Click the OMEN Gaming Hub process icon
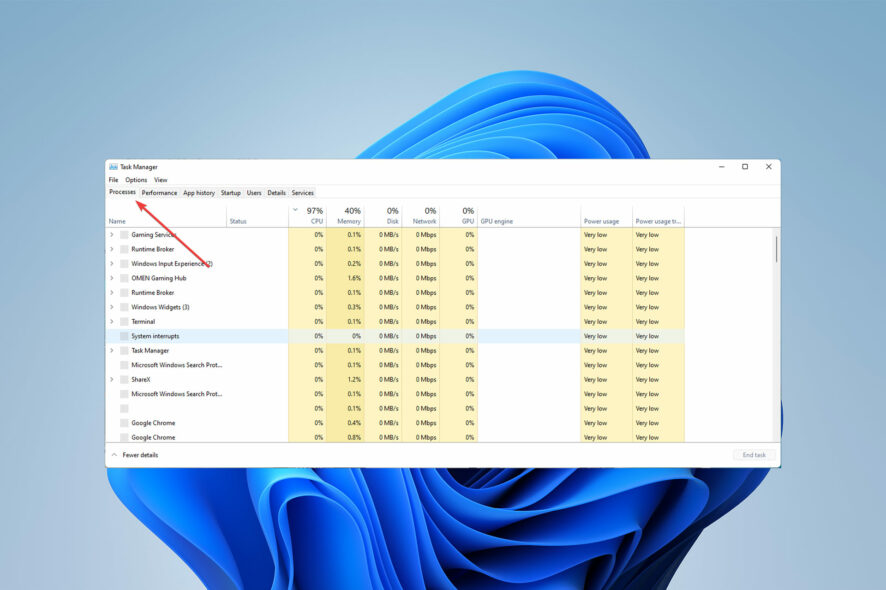 tap(124, 278)
